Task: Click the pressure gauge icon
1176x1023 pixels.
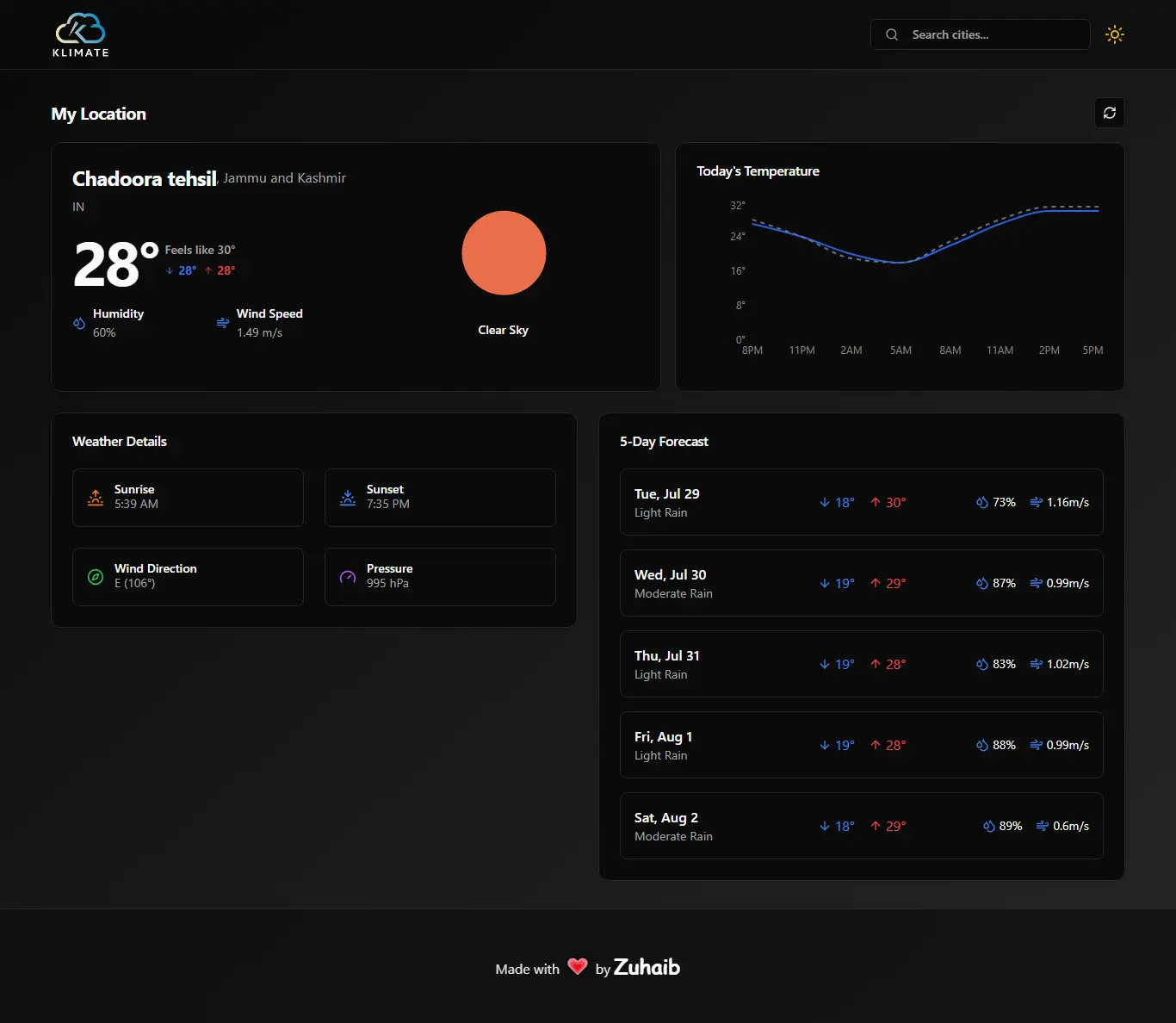Action: [x=348, y=577]
